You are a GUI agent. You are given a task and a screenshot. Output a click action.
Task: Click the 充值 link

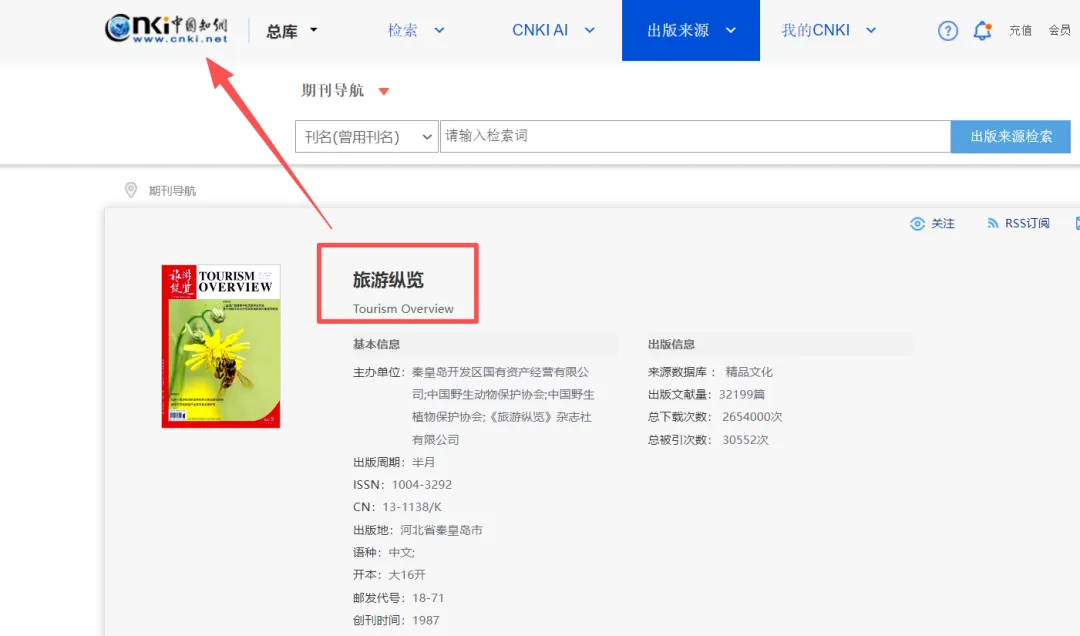tap(1020, 30)
